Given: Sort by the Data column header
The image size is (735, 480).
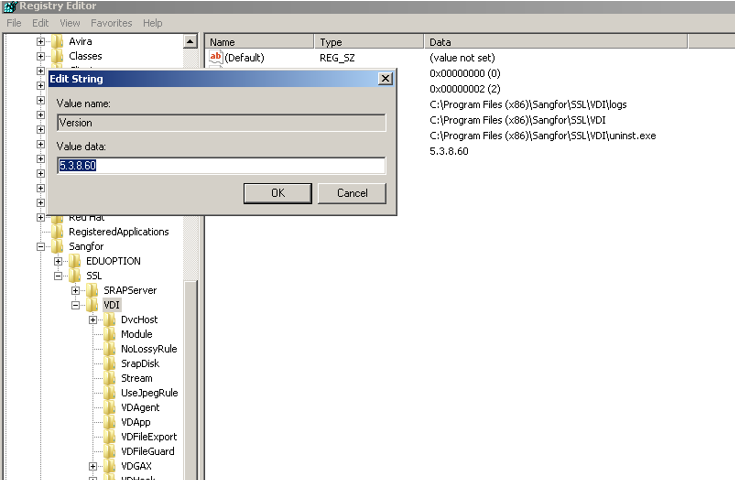Looking at the screenshot, I should coord(556,42).
